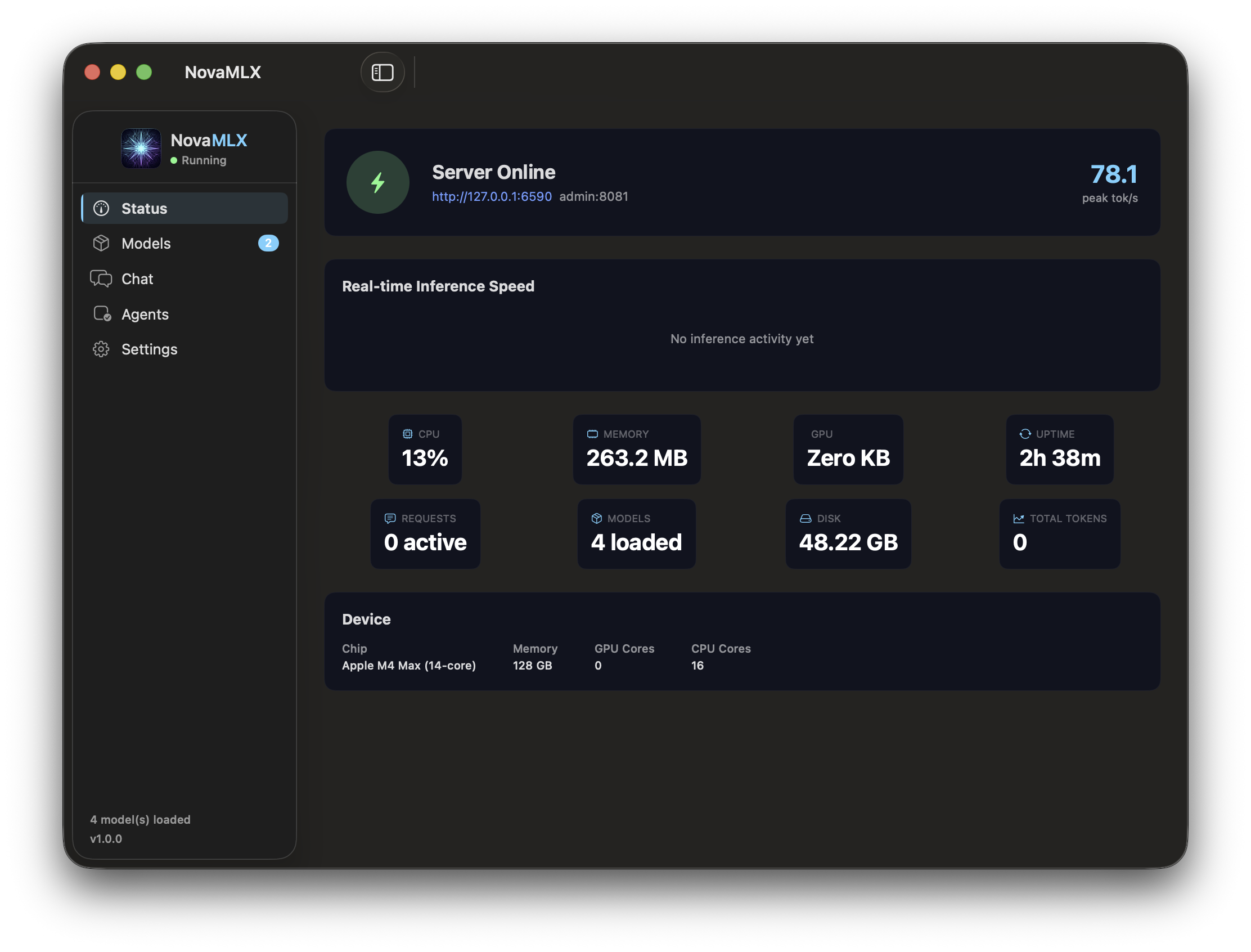Click the NovaMLX starburst app logo
Image resolution: width=1251 pixels, height=952 pixels.
click(x=141, y=149)
